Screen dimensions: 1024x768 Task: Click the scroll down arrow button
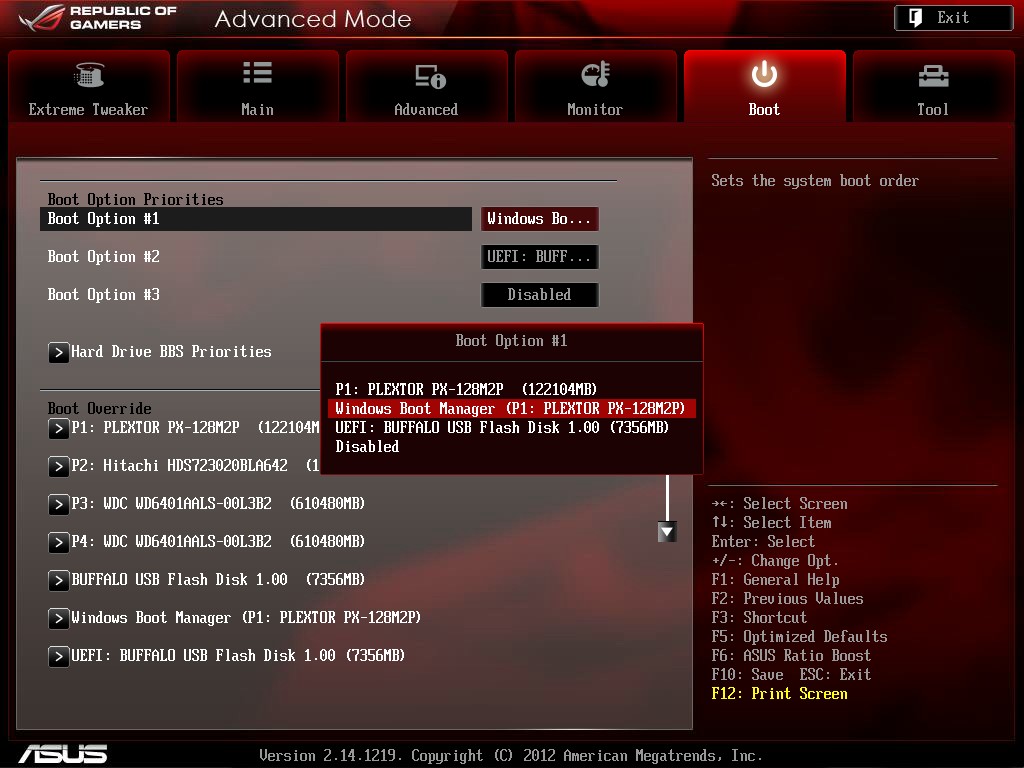(x=667, y=532)
